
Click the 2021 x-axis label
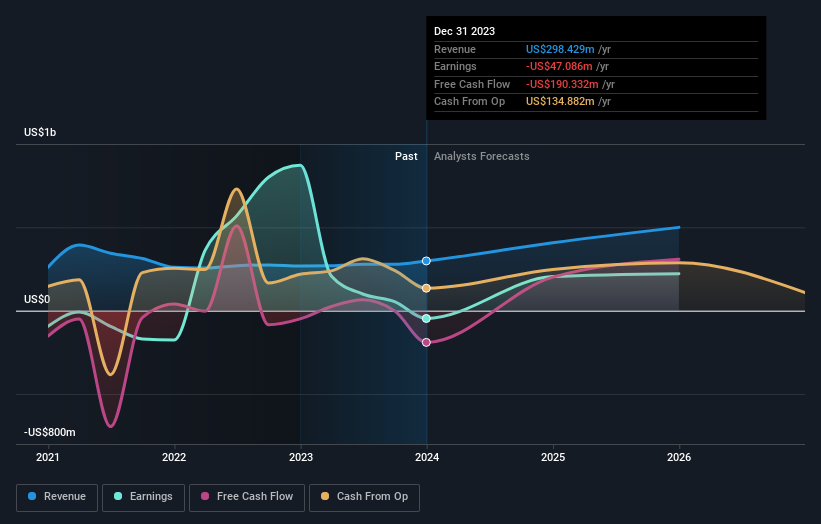pyautogui.click(x=48, y=457)
